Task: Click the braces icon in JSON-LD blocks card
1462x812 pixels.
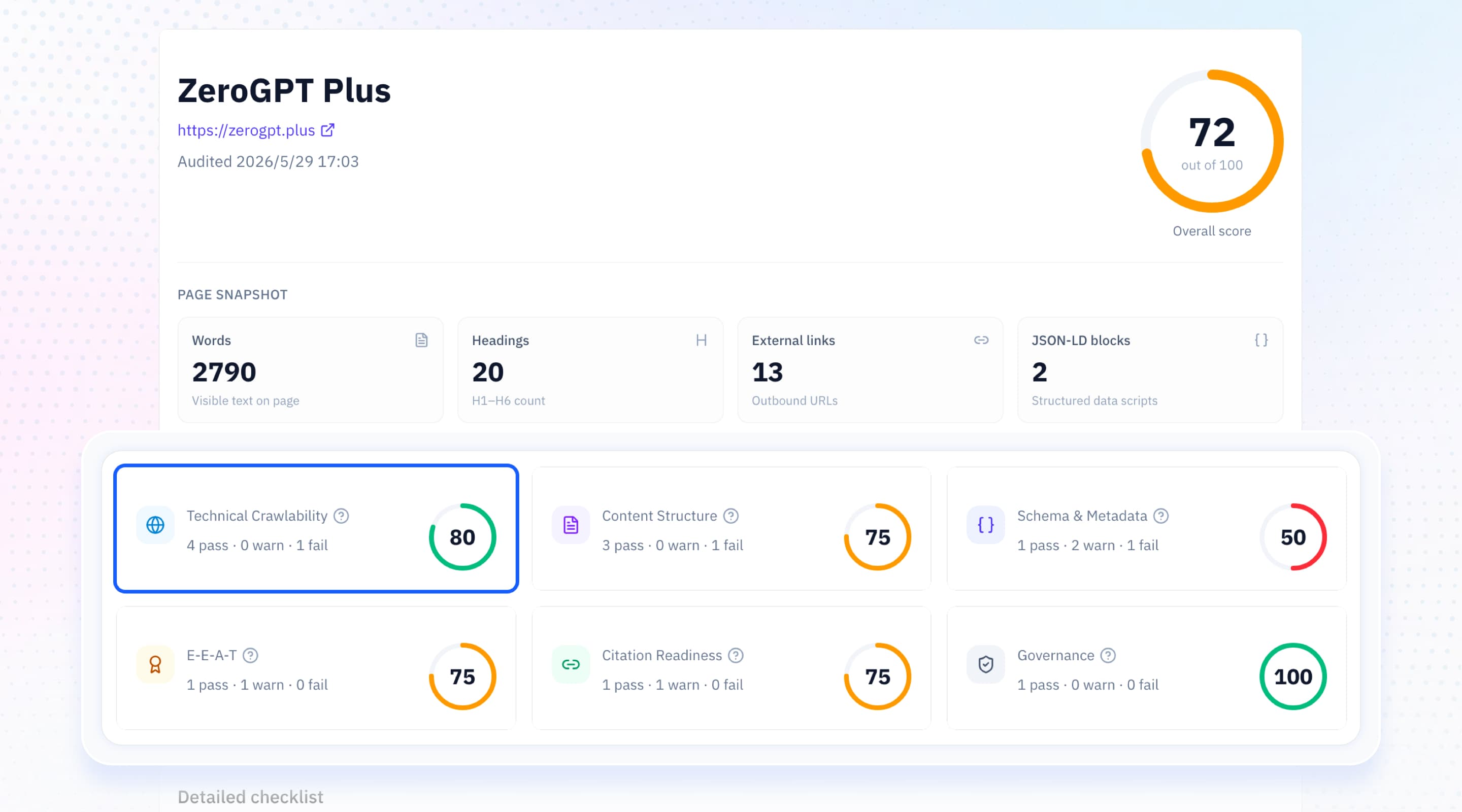Action: 1261,340
